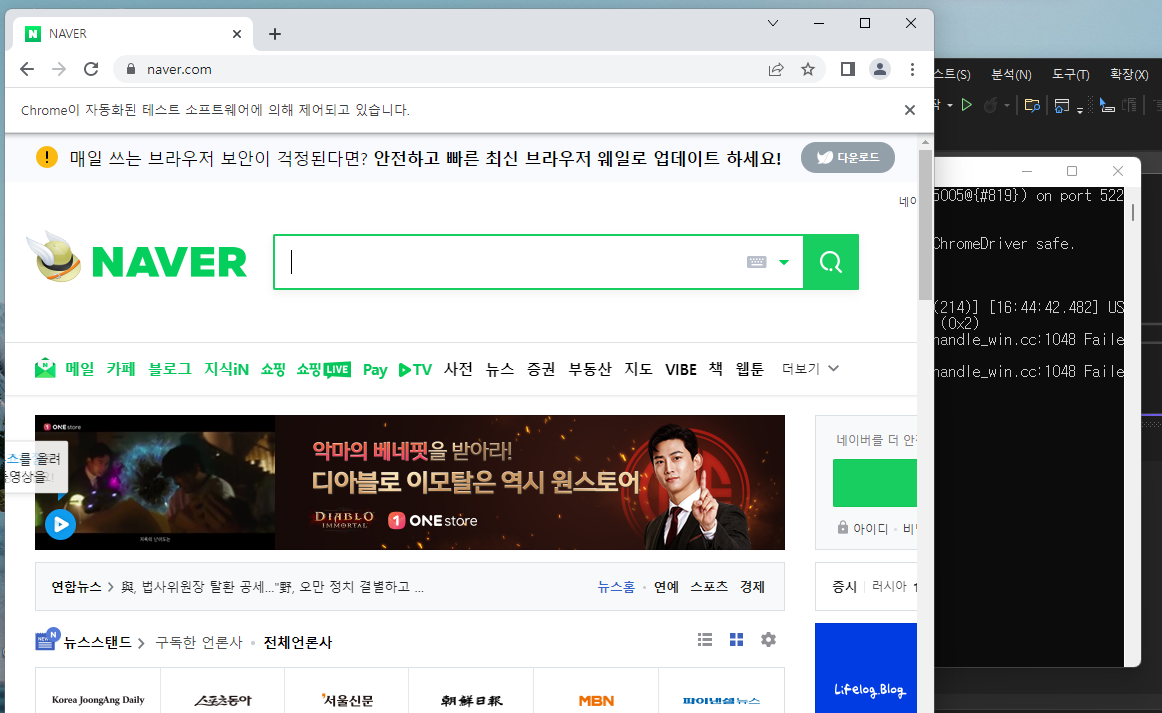The width and height of the screenshot is (1162, 713).
Task: Open 쇼핑 LIVE in the service menu
Action: [323, 369]
